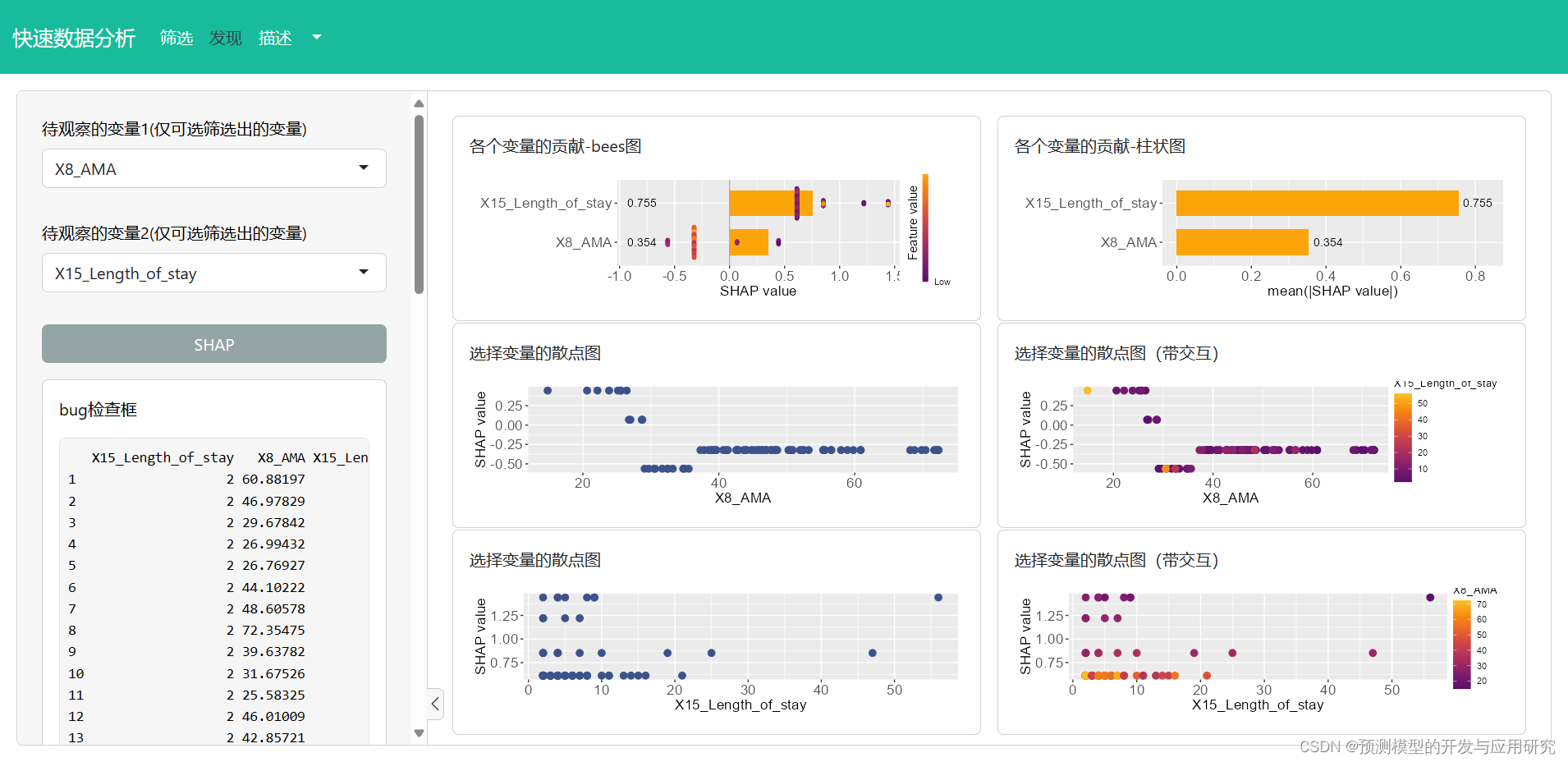Click the sidebar scrollbar up arrow
Viewport: 1568px width, 762px height.
click(419, 103)
